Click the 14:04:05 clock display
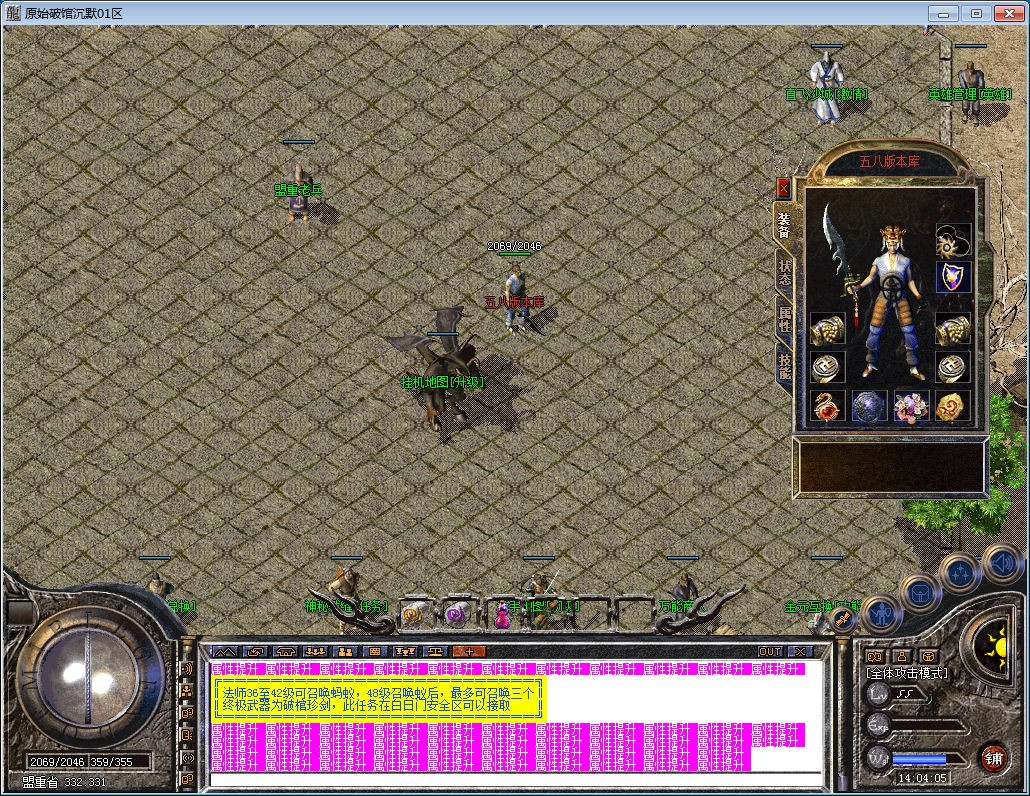This screenshot has height=796, width=1030. [x=922, y=778]
